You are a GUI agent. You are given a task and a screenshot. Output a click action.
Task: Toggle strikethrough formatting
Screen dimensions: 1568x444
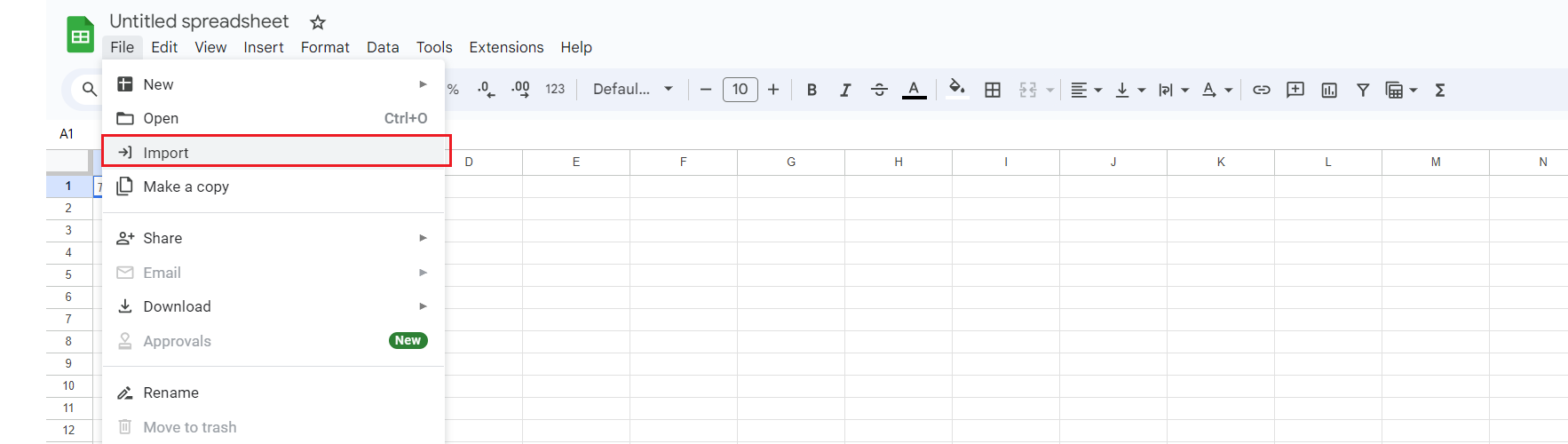[879, 90]
